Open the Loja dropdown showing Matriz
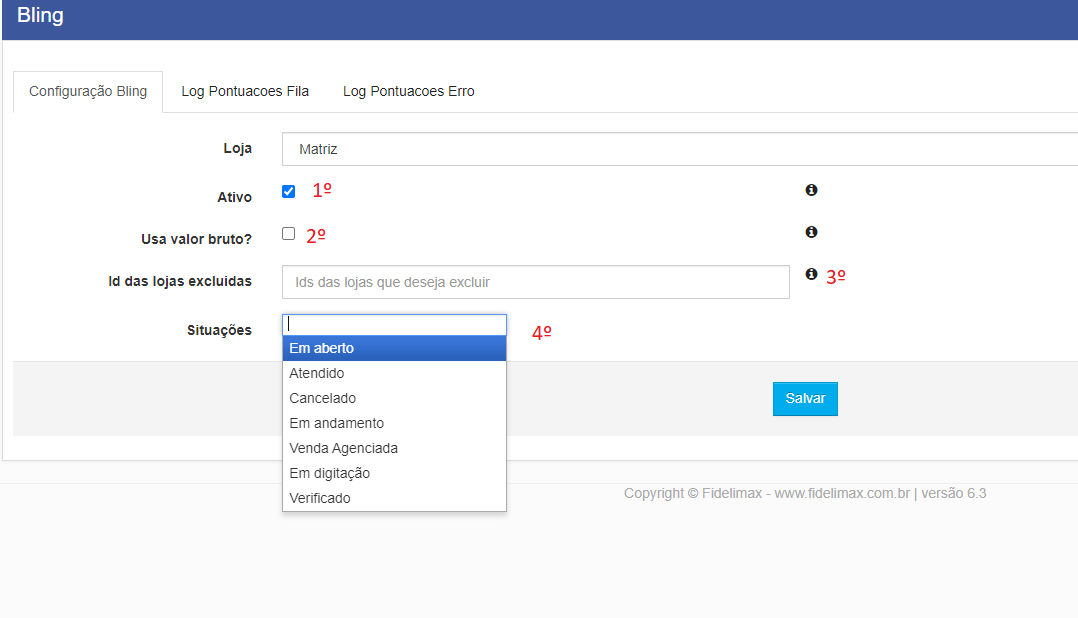Screen dimensions: 1078x618 click(x=679, y=149)
